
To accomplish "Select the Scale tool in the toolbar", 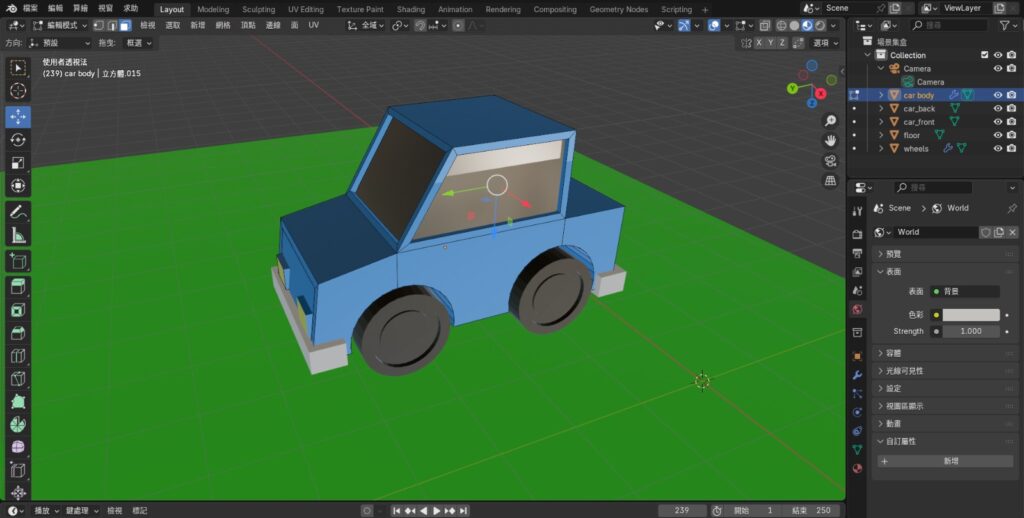I will coord(18,163).
